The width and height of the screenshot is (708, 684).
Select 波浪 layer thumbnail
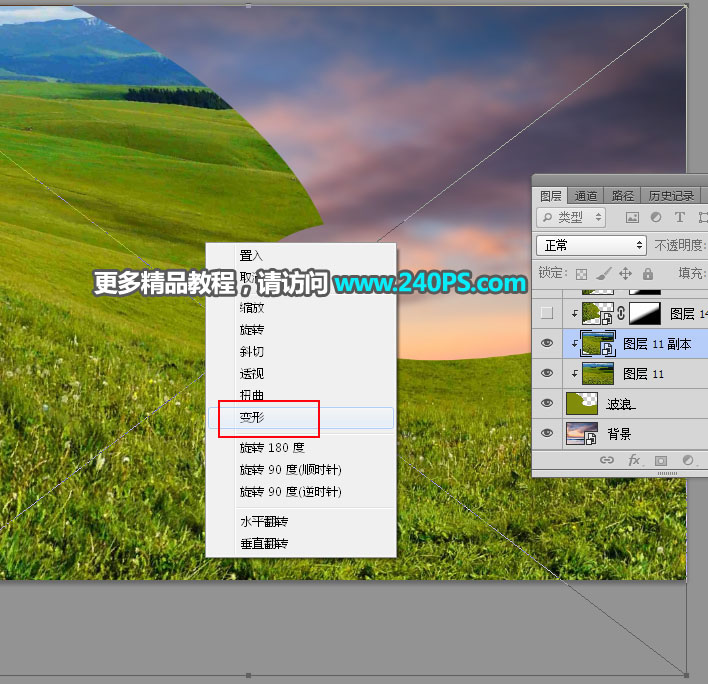[x=582, y=403]
